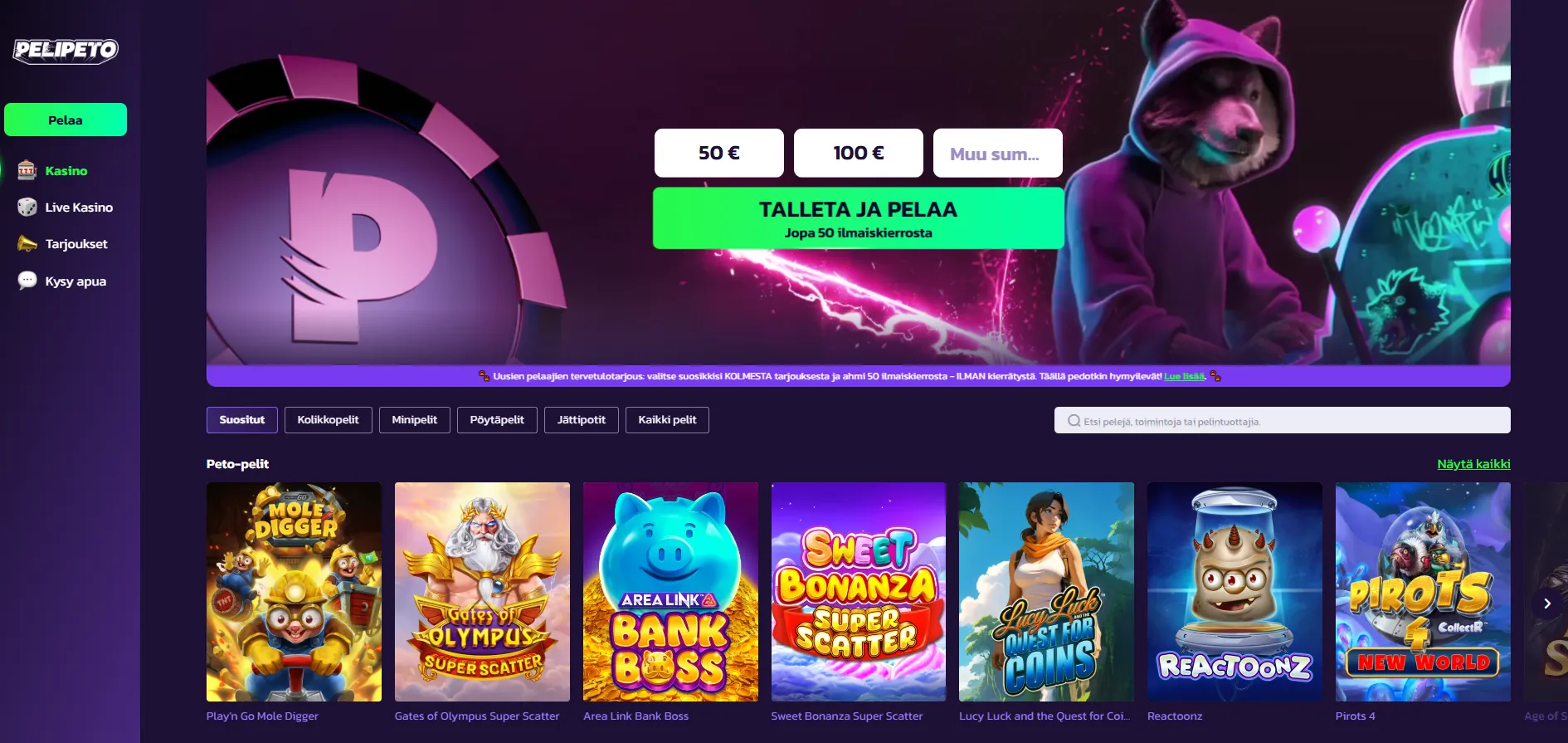Click the search magnifier icon
The height and width of the screenshot is (743, 1568).
pos(1074,420)
